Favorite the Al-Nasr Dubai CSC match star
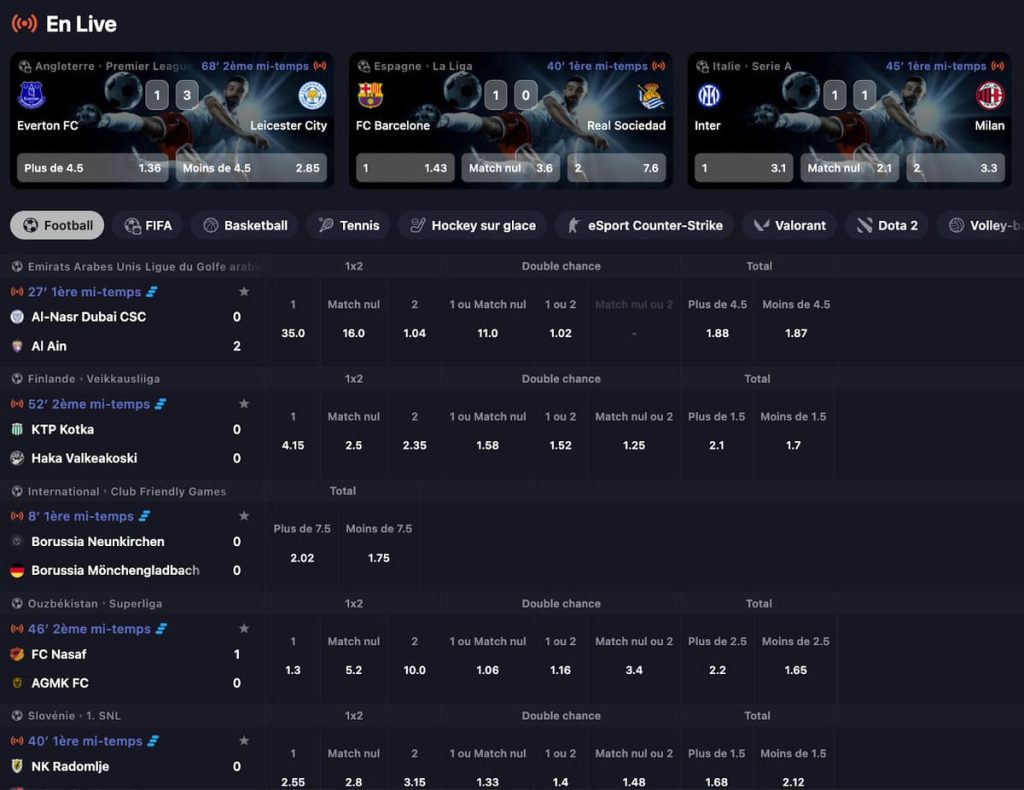 point(244,291)
